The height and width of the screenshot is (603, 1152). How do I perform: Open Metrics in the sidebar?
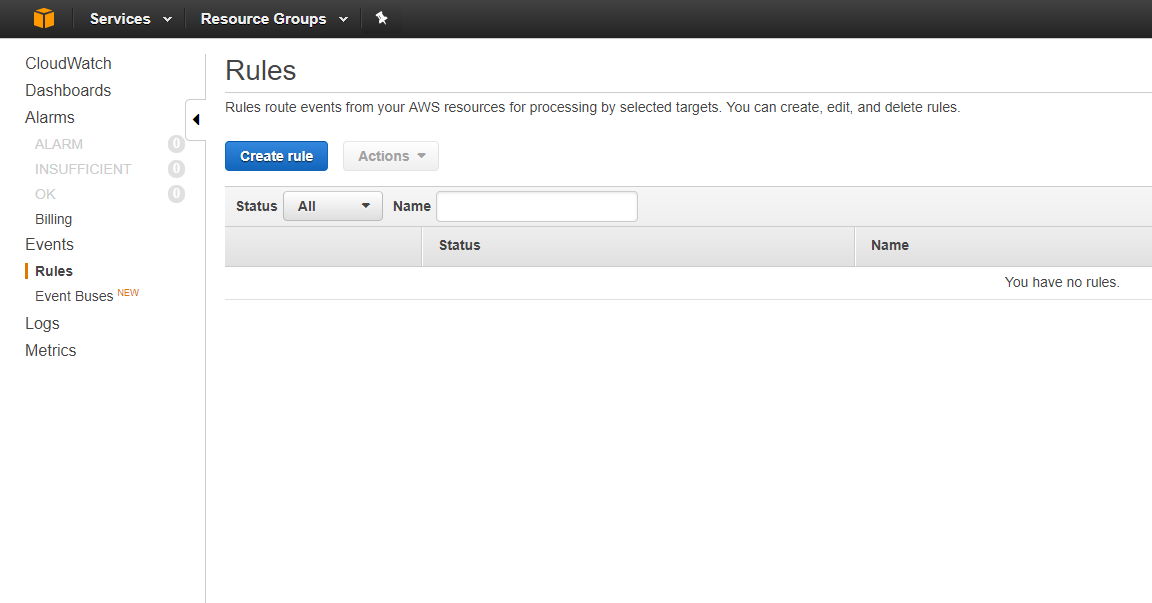click(51, 350)
